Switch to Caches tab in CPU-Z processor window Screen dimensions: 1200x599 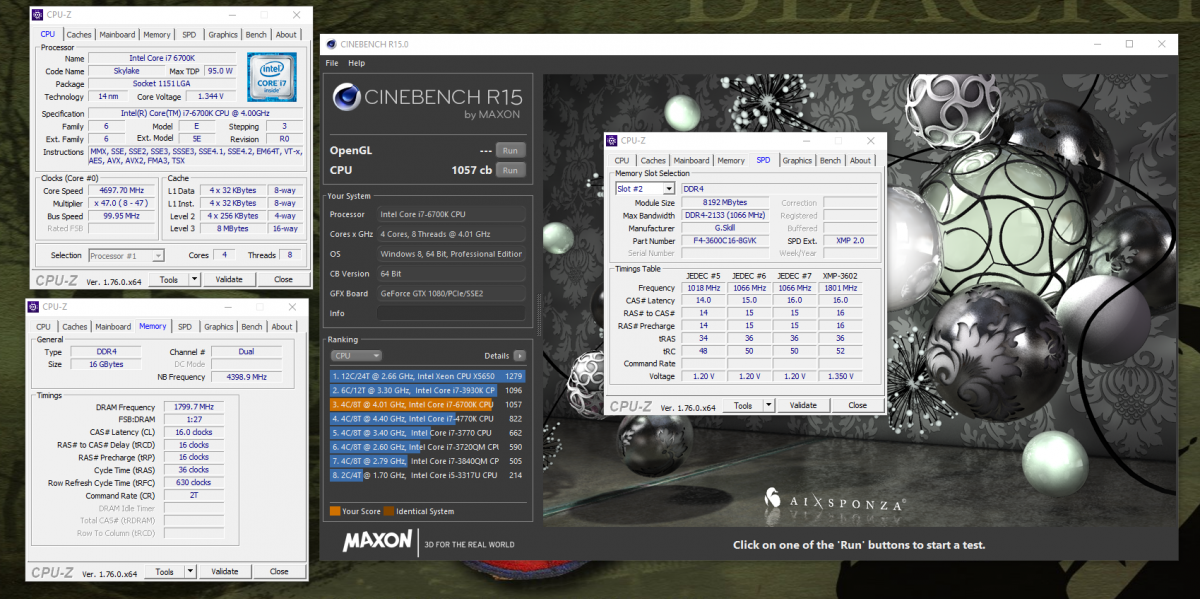[79, 35]
